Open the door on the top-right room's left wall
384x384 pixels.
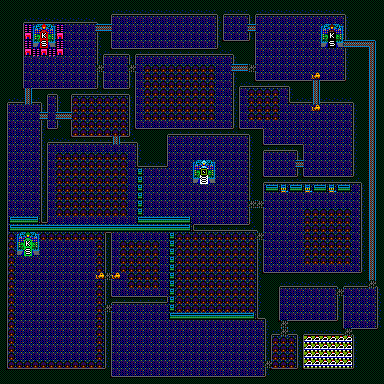(252, 68)
